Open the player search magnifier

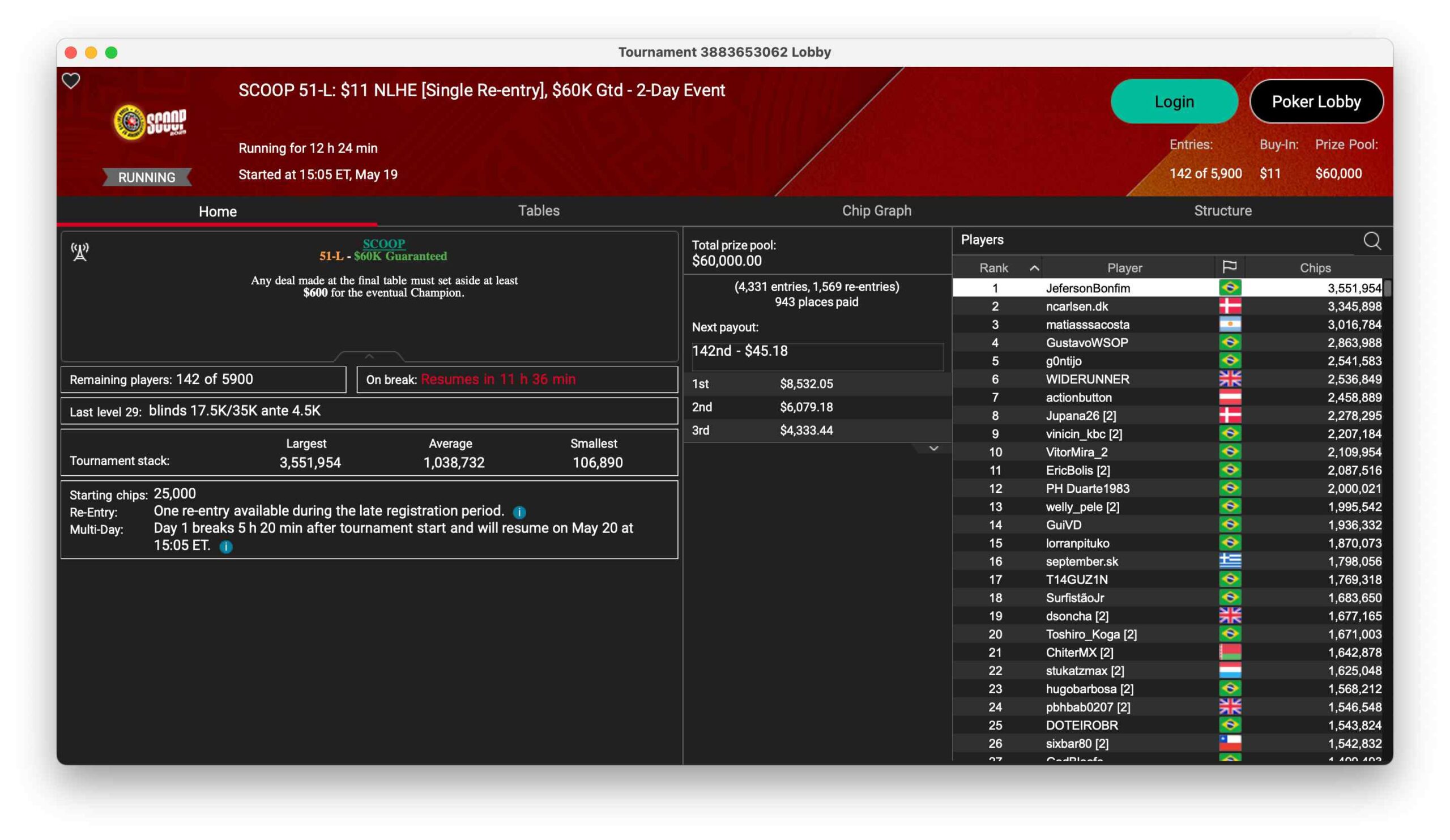1372,241
